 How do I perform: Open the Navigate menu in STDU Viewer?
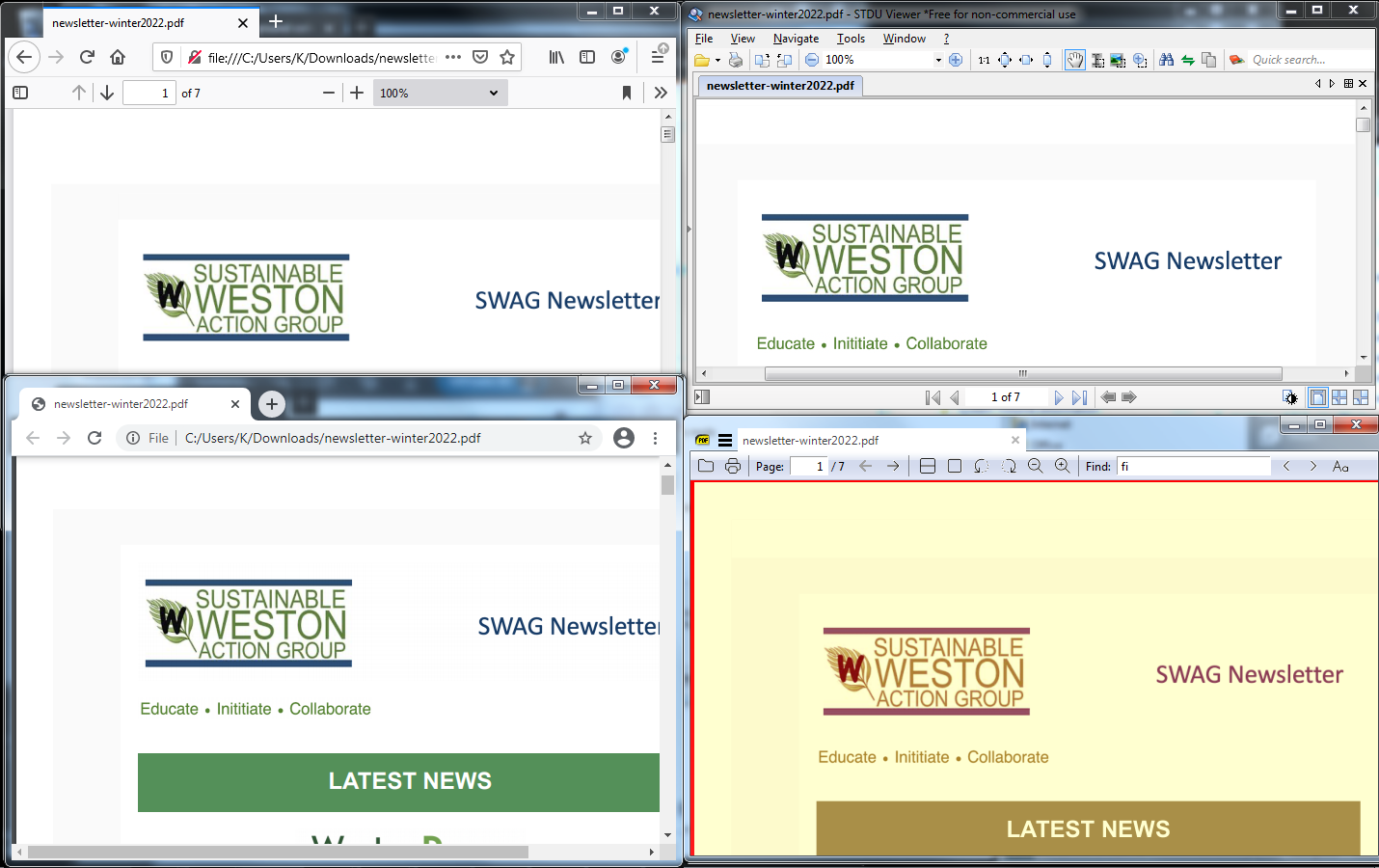click(x=796, y=39)
